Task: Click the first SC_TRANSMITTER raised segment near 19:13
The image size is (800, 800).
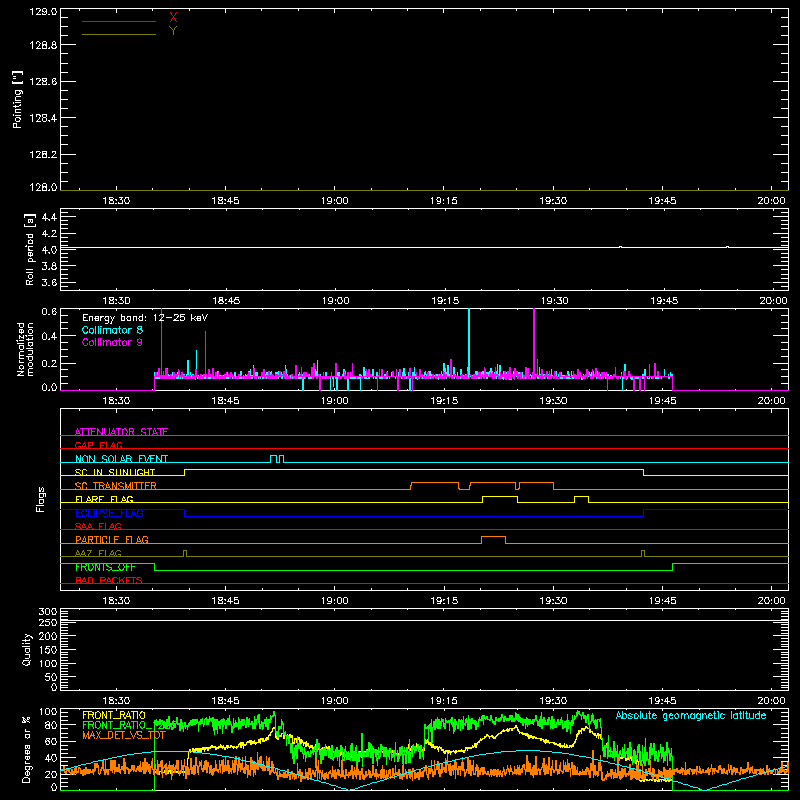Action: tap(435, 485)
